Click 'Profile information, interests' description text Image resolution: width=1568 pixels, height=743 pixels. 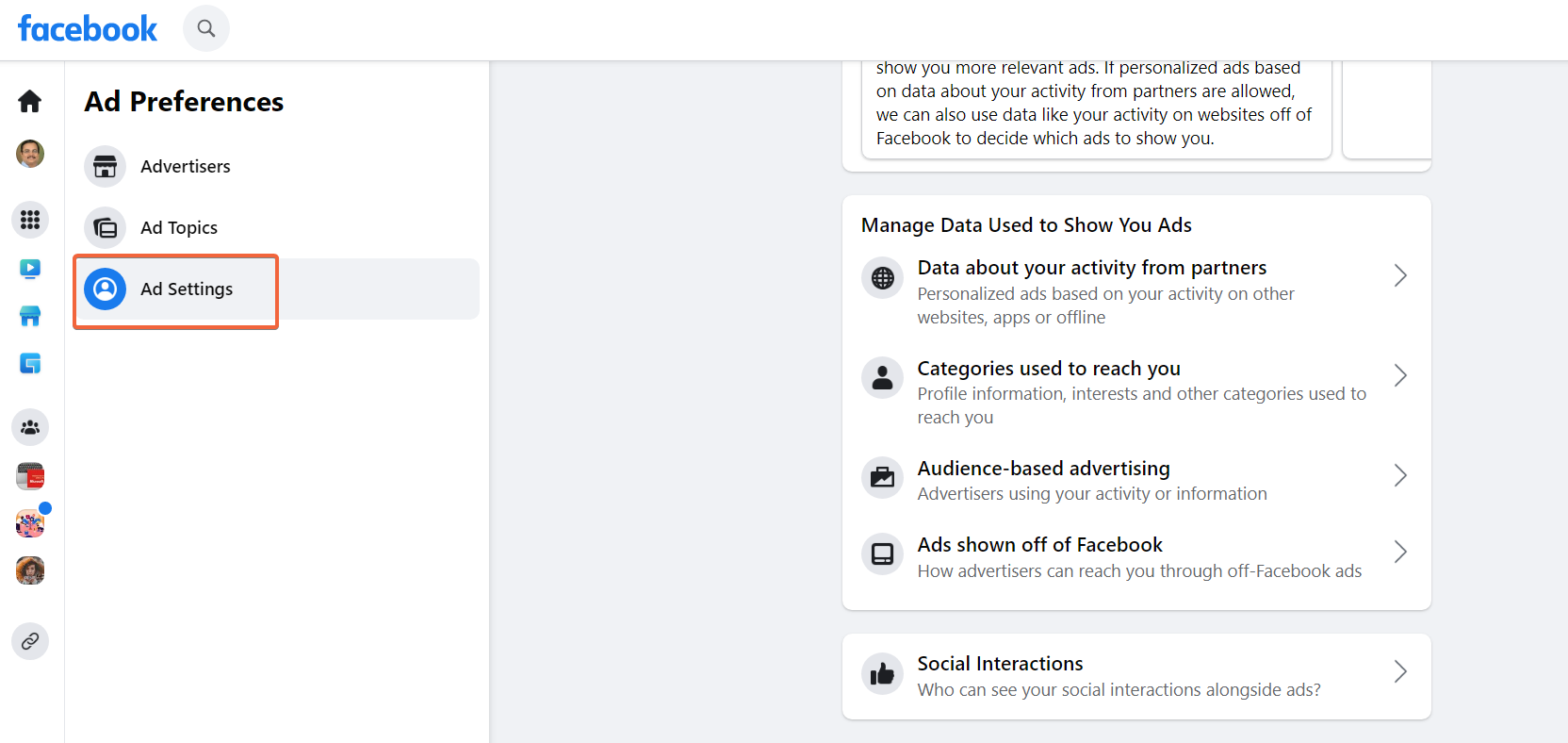pos(1142,405)
